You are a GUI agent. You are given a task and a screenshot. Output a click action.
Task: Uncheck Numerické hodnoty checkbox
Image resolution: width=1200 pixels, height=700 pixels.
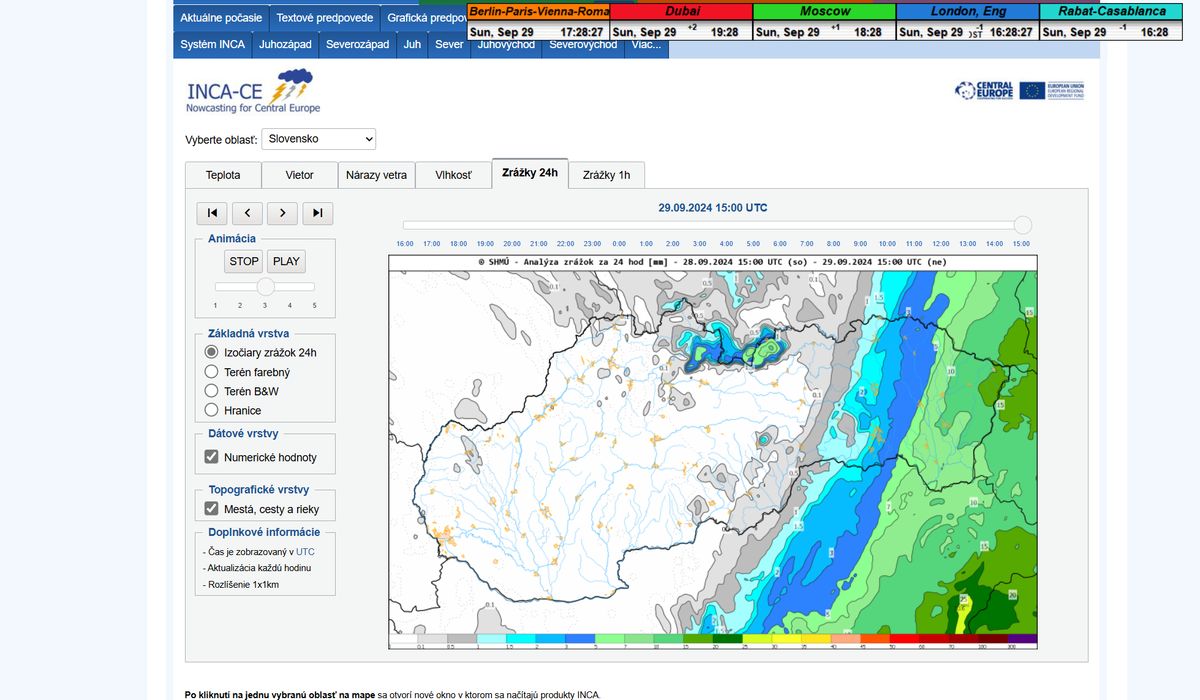coord(211,457)
